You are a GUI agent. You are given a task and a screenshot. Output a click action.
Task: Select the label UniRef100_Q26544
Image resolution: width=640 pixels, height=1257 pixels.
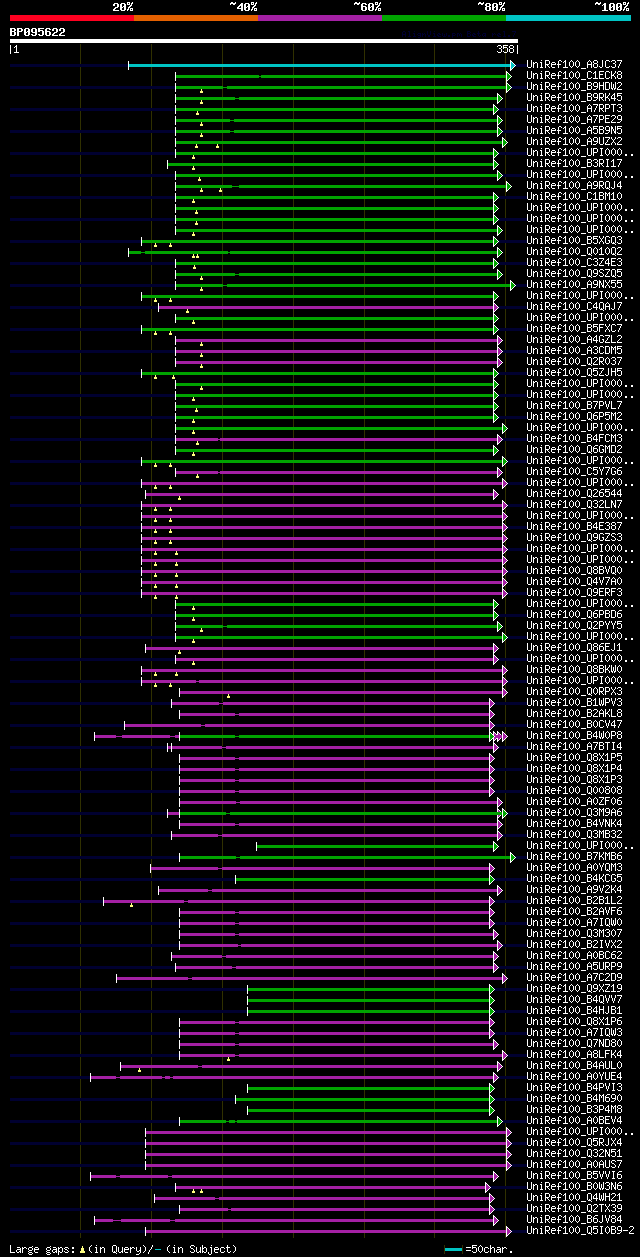tap(574, 493)
